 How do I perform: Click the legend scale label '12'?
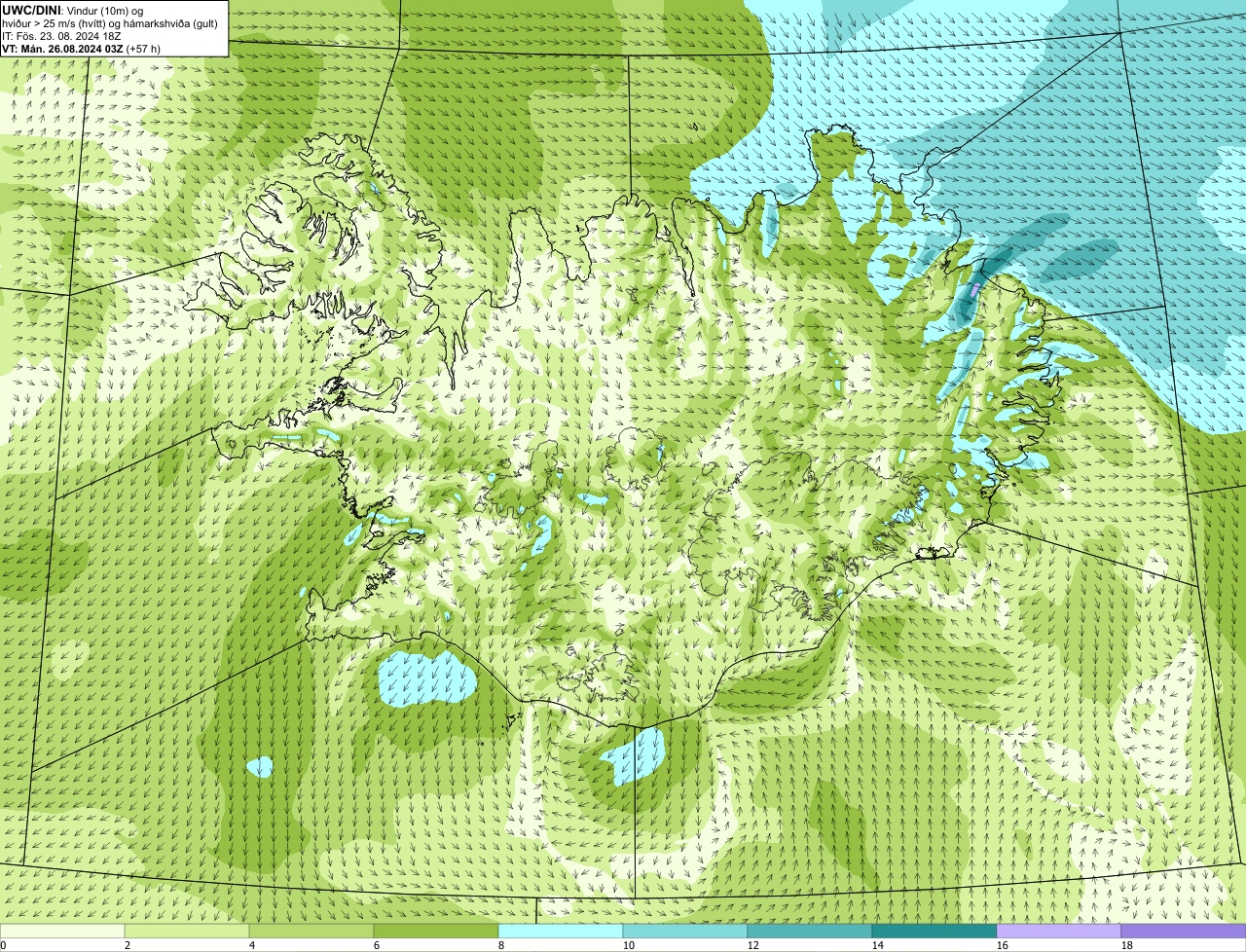click(x=753, y=945)
